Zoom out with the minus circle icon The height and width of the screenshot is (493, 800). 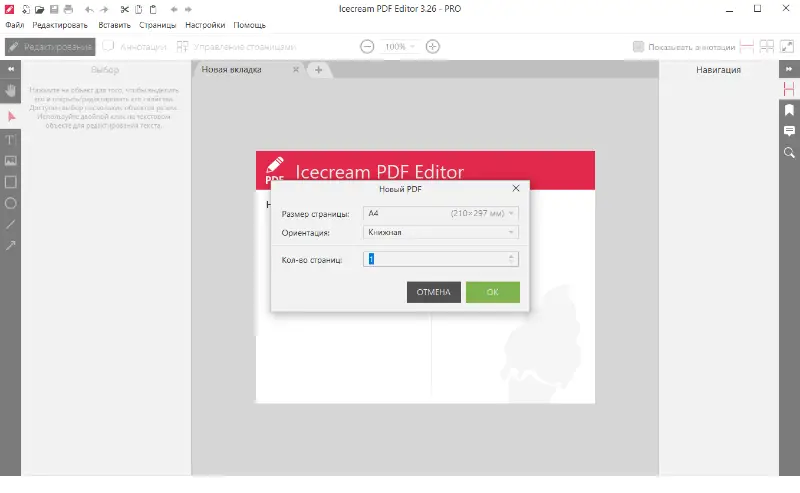click(x=367, y=46)
